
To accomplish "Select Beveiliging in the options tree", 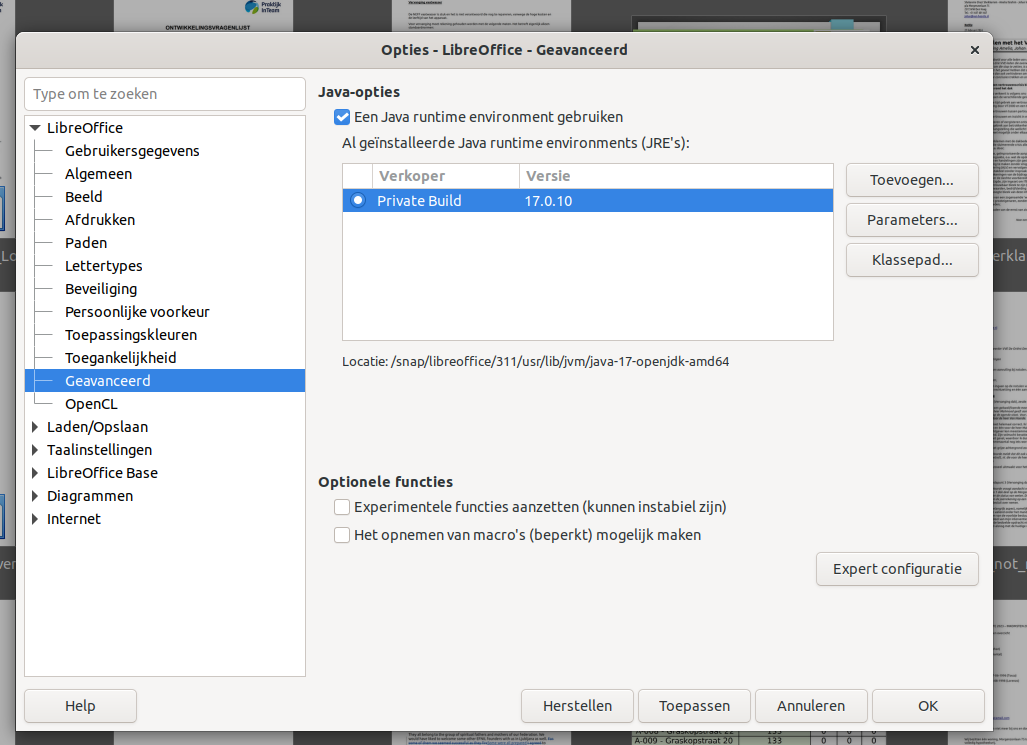I will (101, 289).
